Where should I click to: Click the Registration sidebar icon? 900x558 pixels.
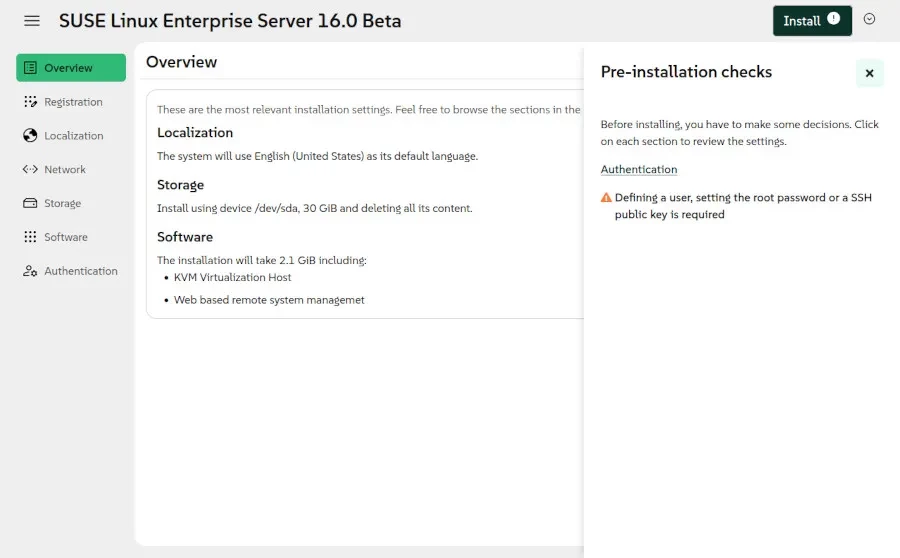point(30,102)
